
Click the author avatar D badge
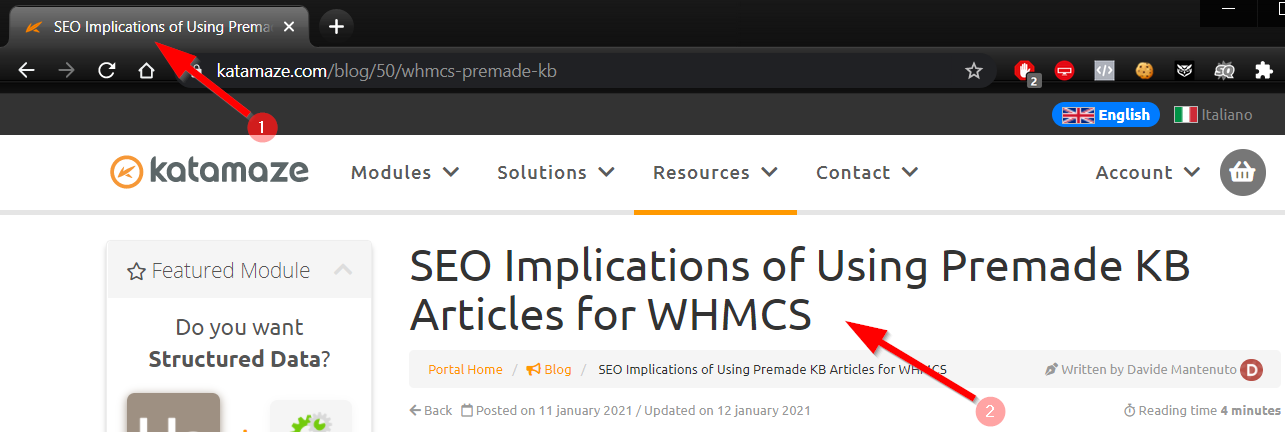point(1252,370)
